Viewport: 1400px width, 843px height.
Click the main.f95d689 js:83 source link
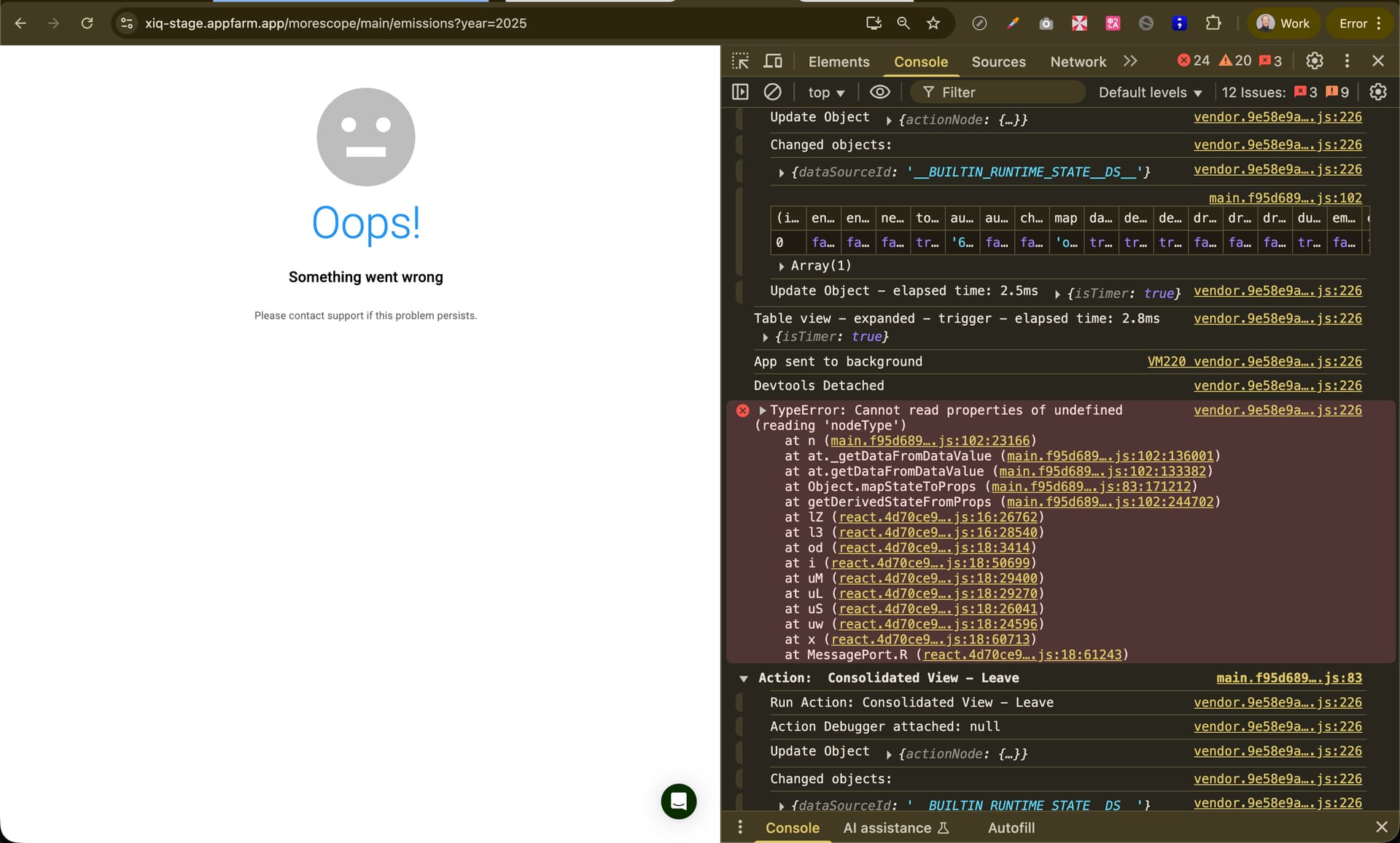(x=1288, y=678)
